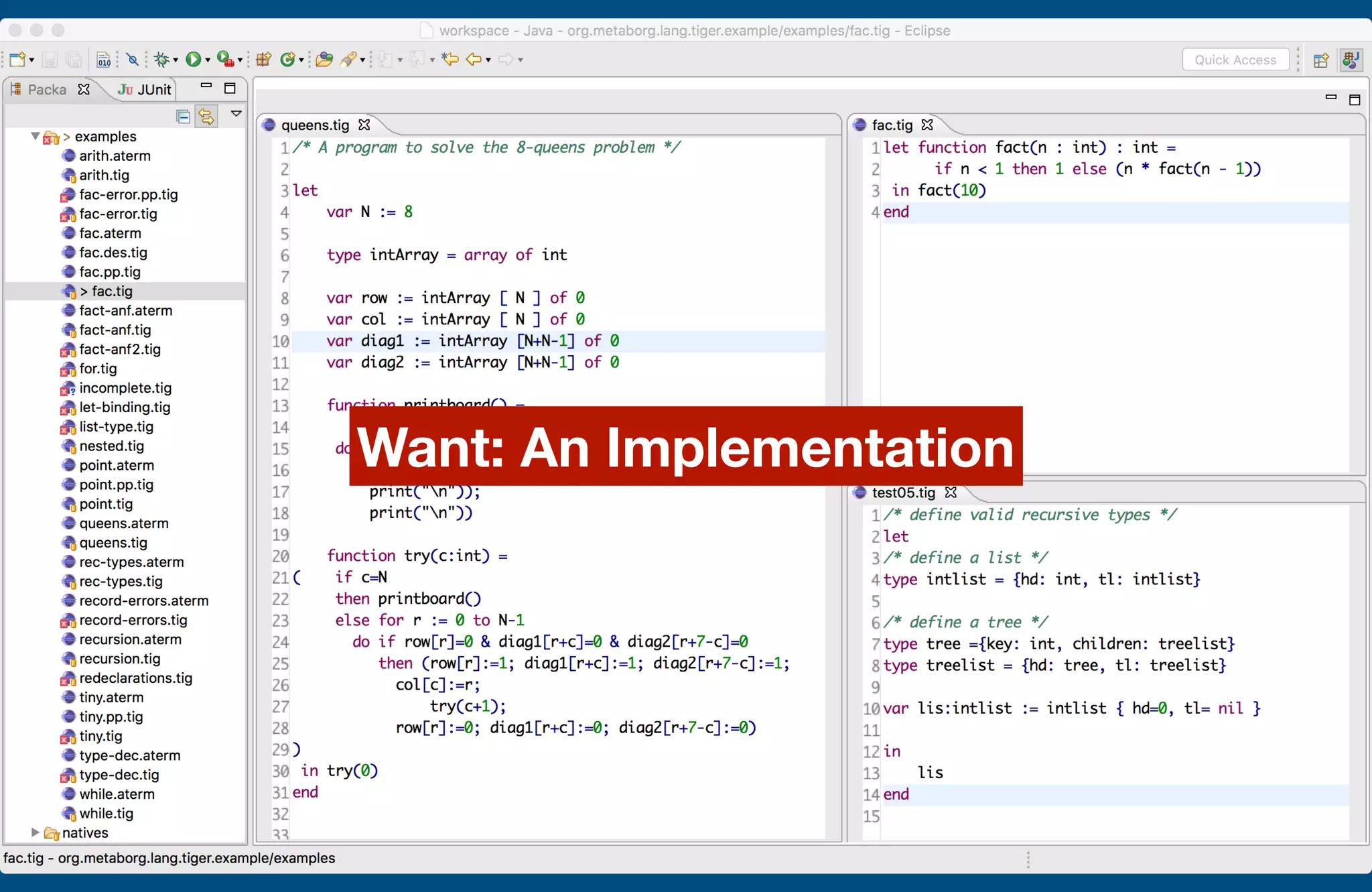This screenshot has width=1372, height=892.
Task: Collapse the examples folder
Action: pos(35,136)
